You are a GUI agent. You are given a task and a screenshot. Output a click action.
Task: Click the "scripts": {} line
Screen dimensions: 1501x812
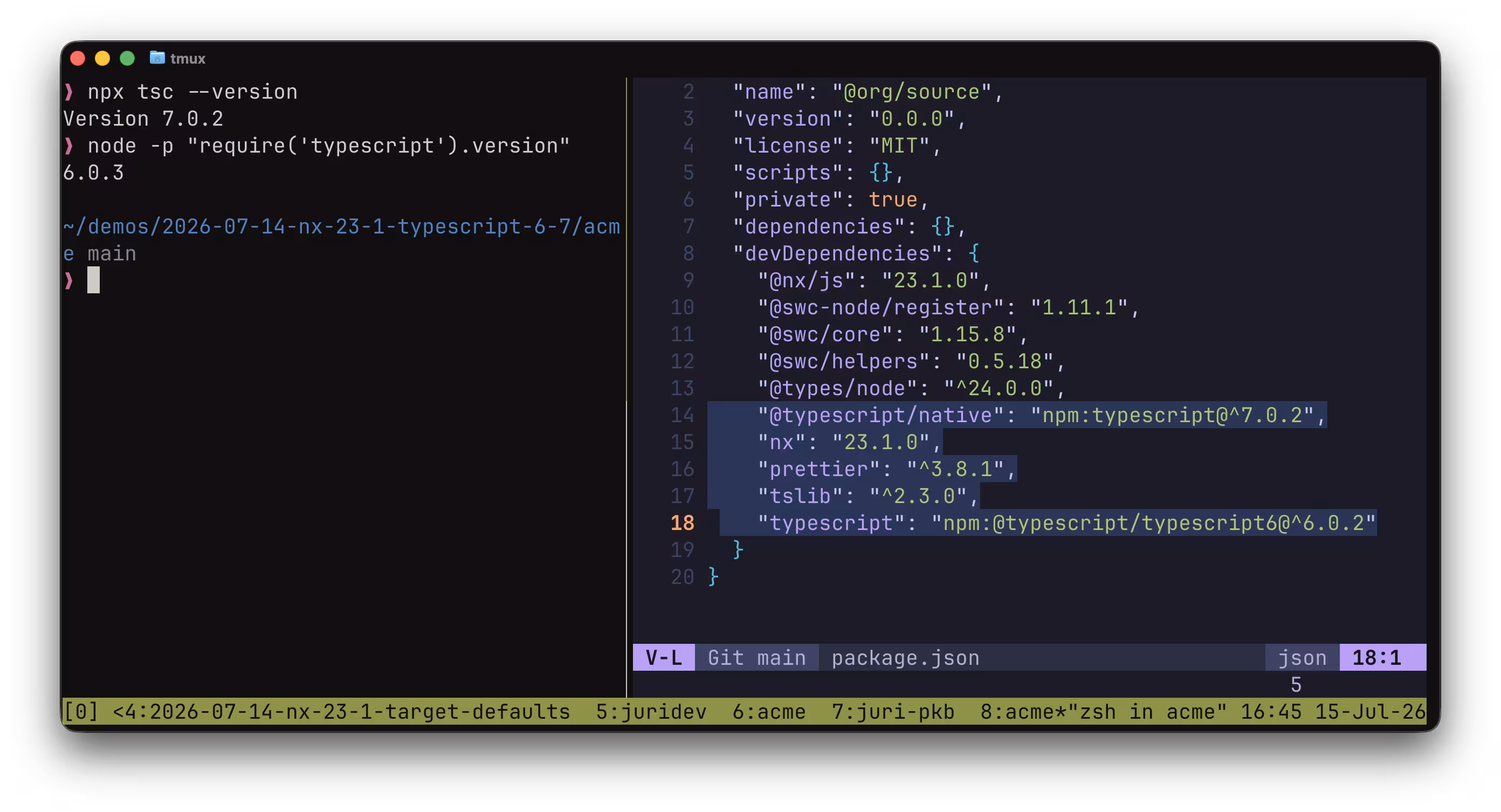818,173
